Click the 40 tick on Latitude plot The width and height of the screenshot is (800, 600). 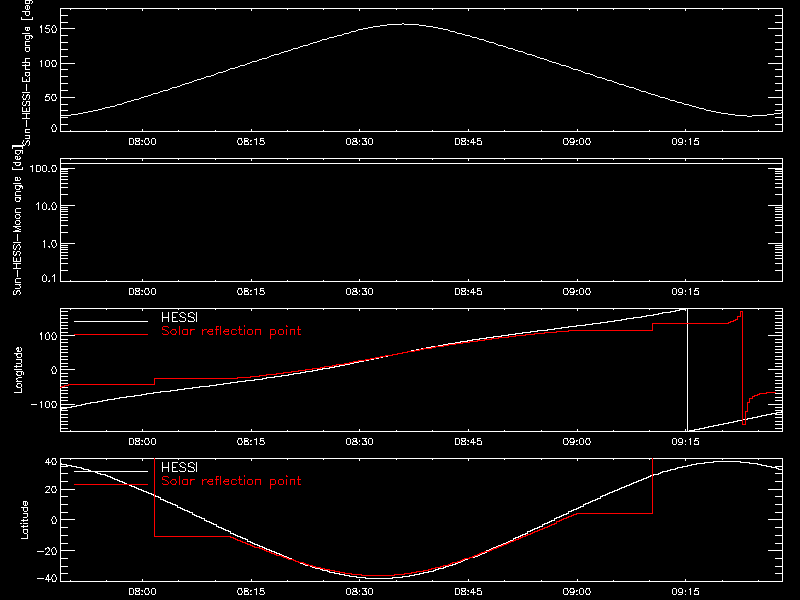51,462
